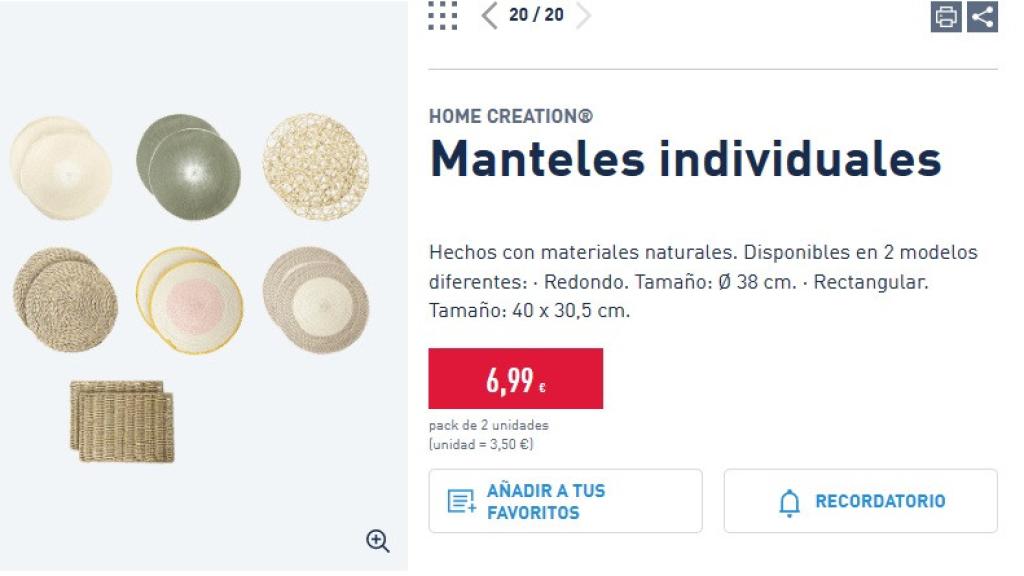The image size is (1024, 576).
Task: Click the RECORDATORIO button
Action: tap(860, 500)
